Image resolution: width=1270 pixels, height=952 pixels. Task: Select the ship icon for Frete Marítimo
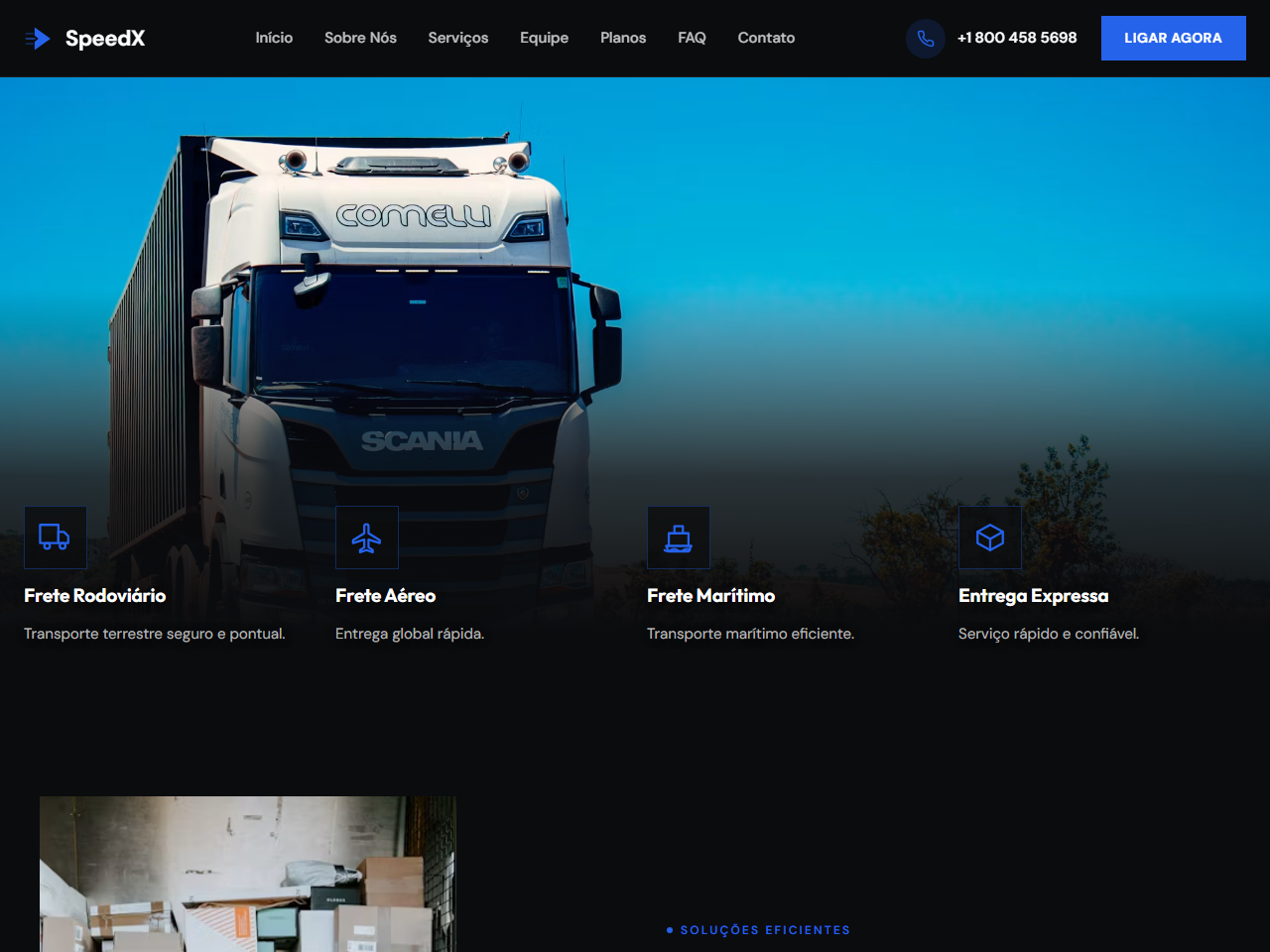pyautogui.click(x=678, y=537)
